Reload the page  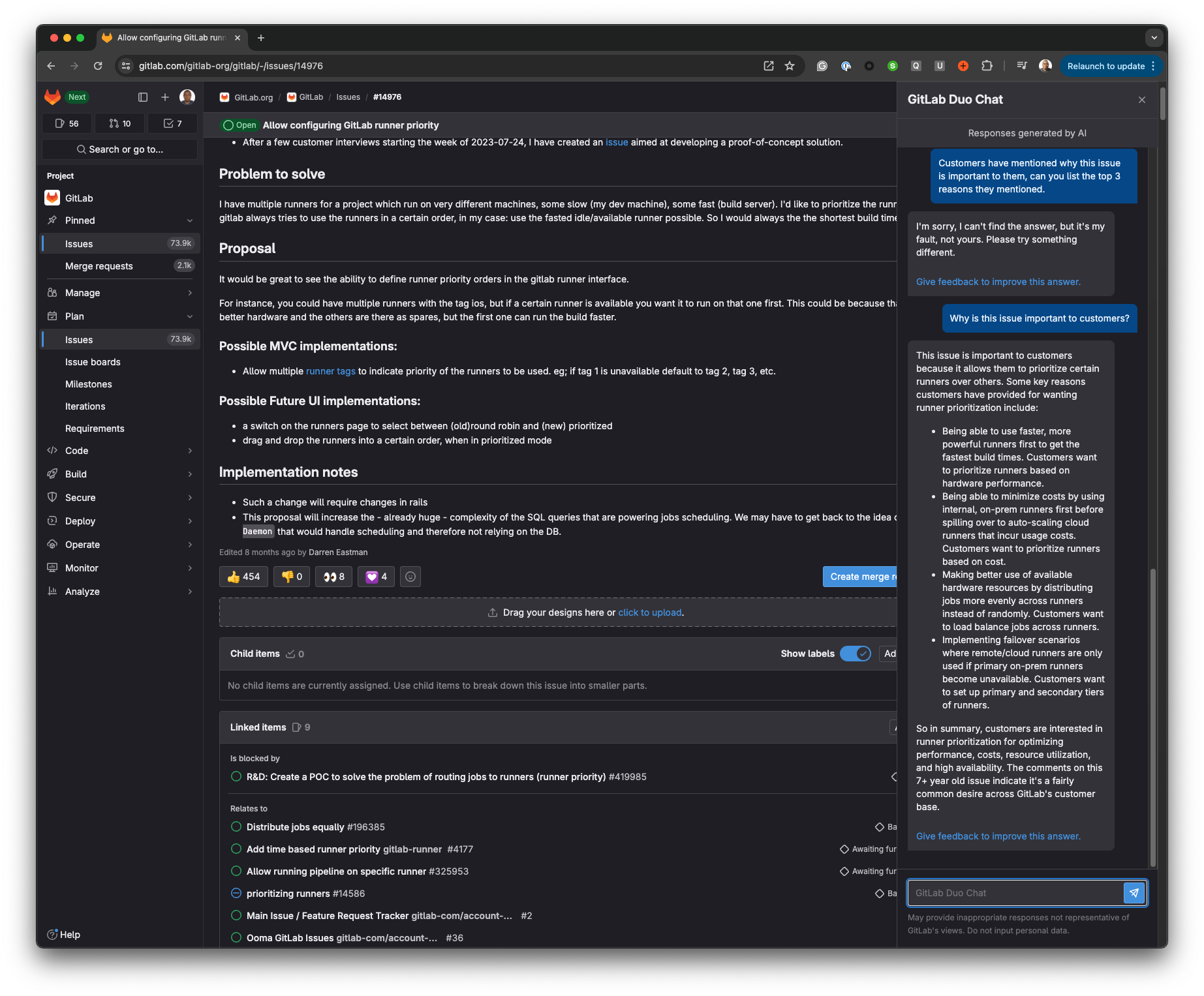(x=98, y=66)
